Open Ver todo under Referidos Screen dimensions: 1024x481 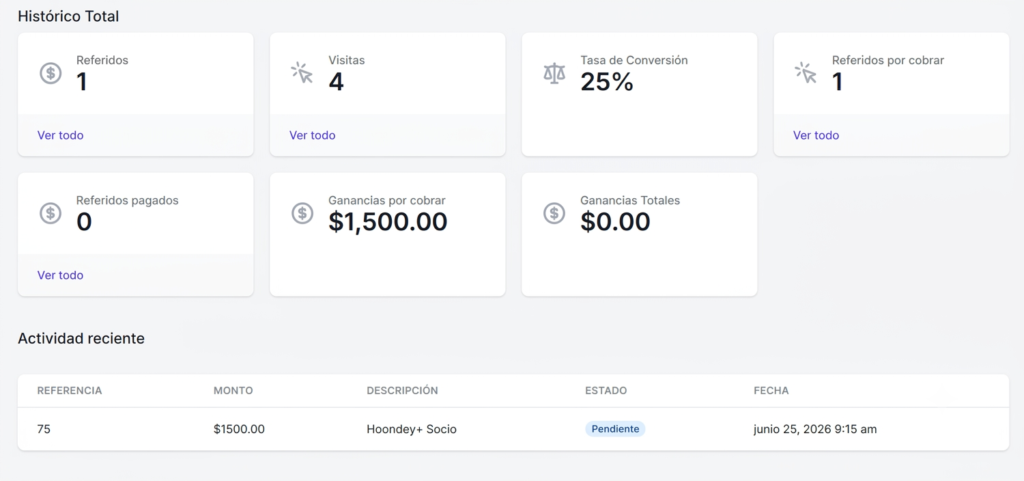(x=60, y=135)
